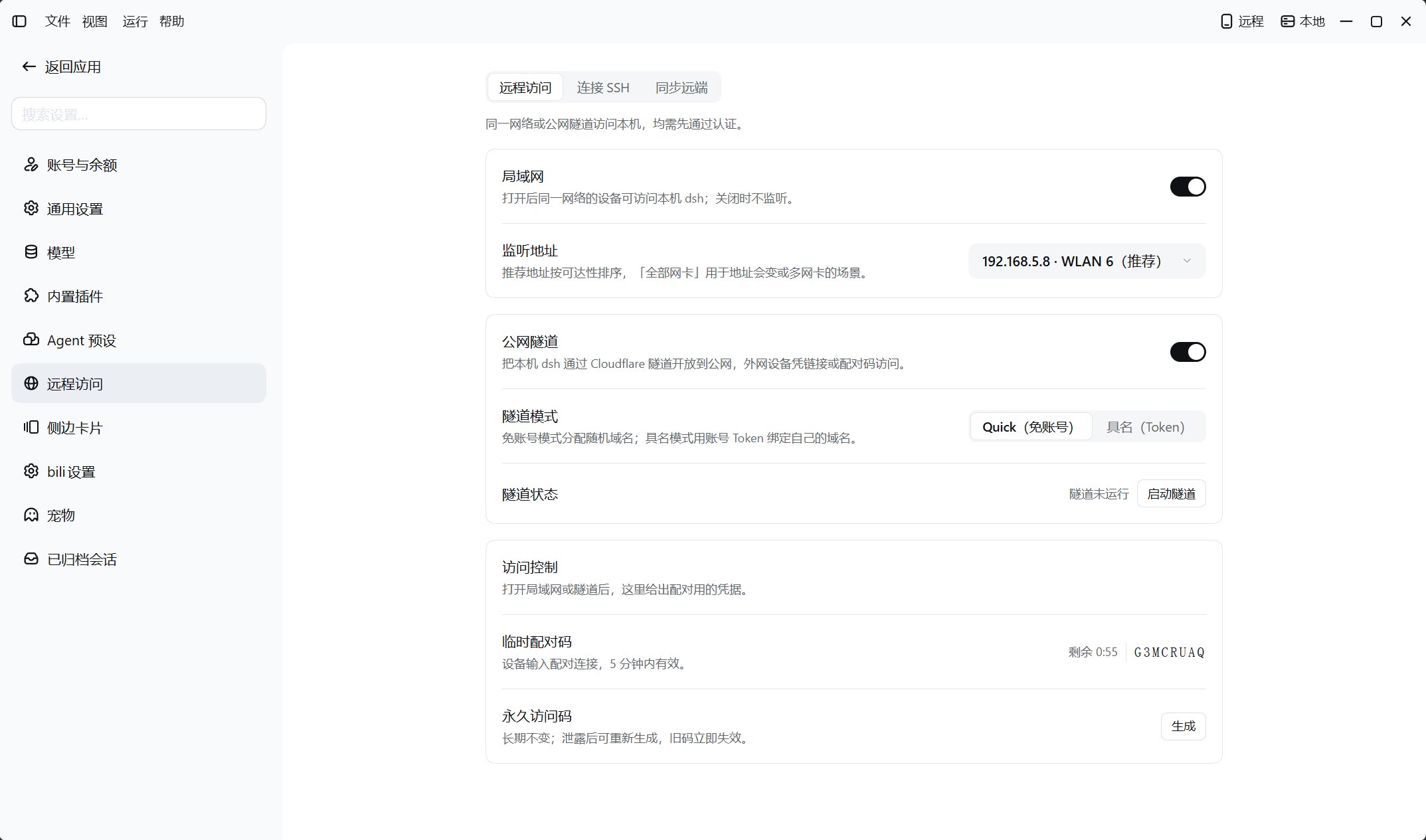Maximize the application window
Image resolution: width=1426 pixels, height=840 pixels.
tap(1376, 21)
